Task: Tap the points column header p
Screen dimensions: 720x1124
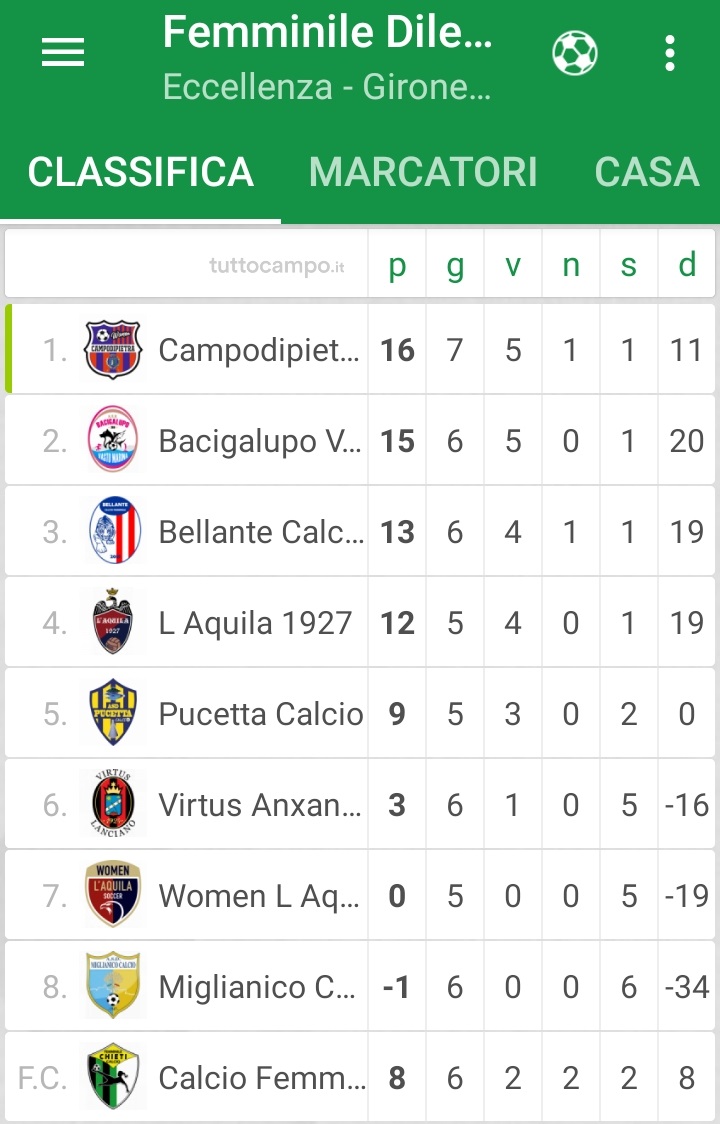Action: tap(397, 265)
